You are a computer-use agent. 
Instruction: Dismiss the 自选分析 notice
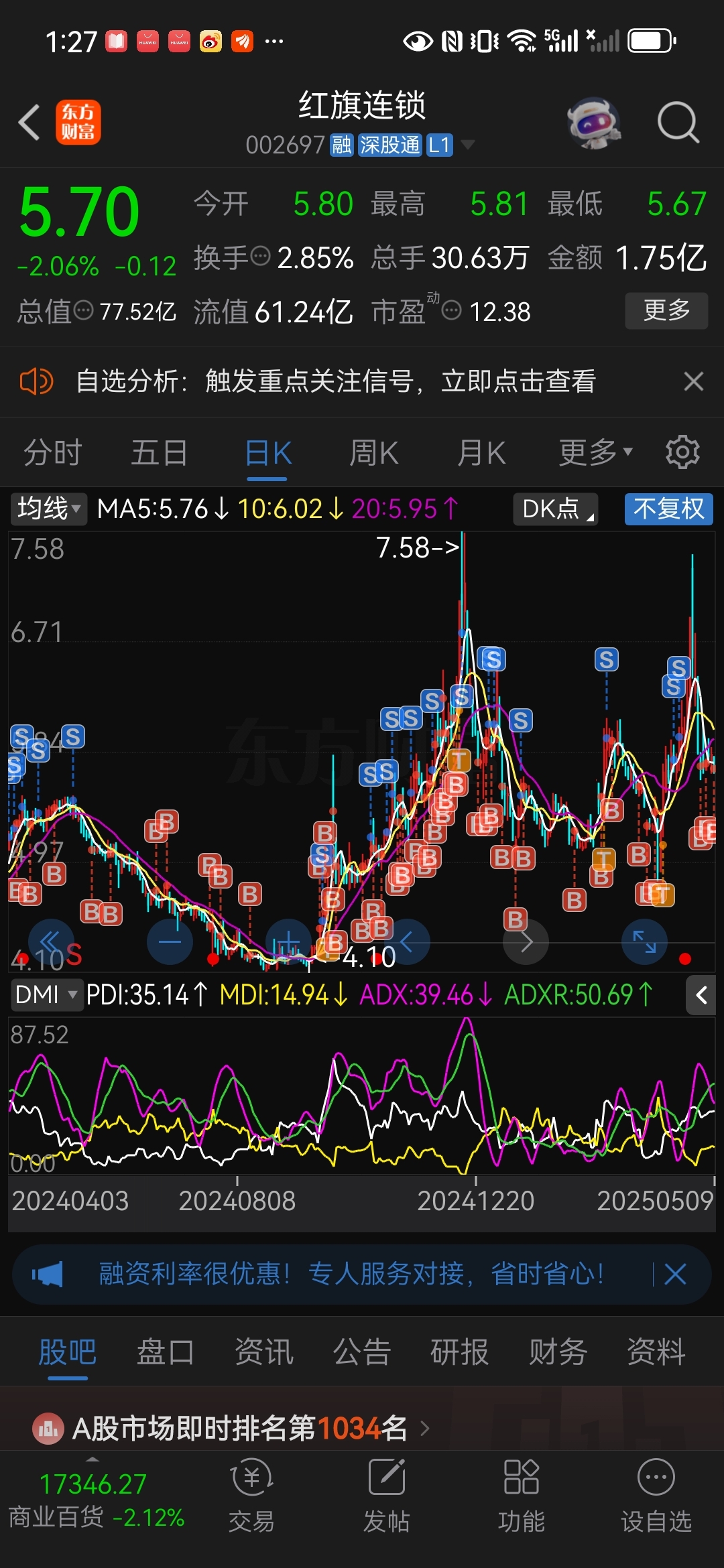(694, 381)
